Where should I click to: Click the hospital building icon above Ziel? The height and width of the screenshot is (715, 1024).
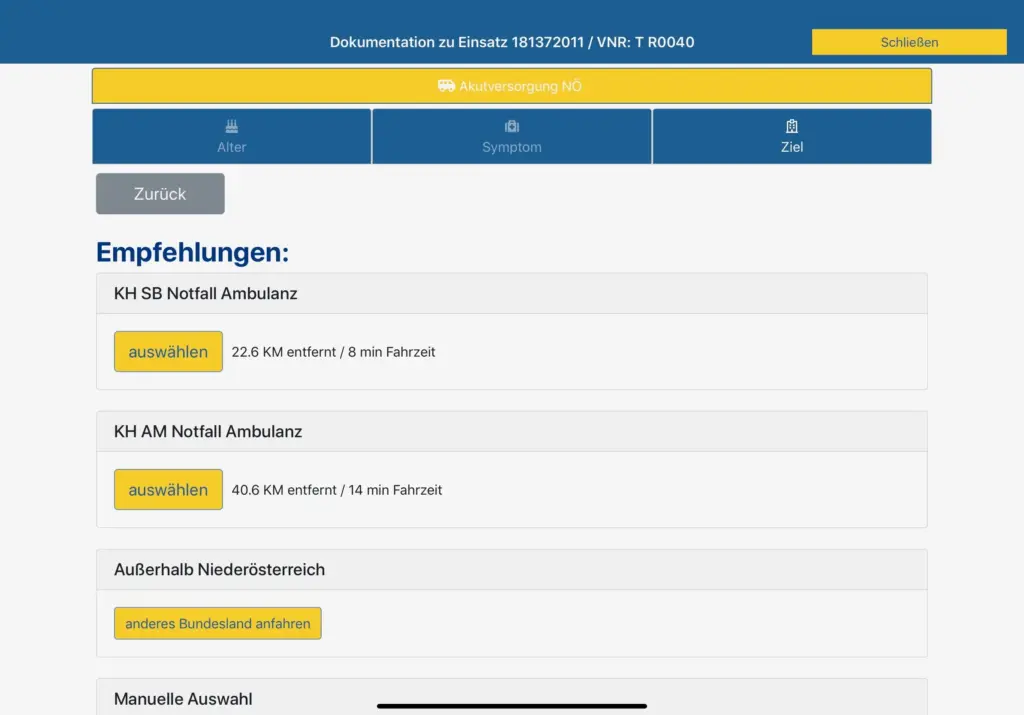792,127
